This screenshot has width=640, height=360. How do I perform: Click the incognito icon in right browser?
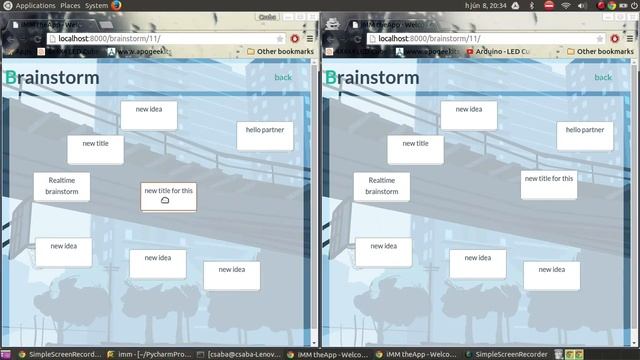click(x=332, y=24)
